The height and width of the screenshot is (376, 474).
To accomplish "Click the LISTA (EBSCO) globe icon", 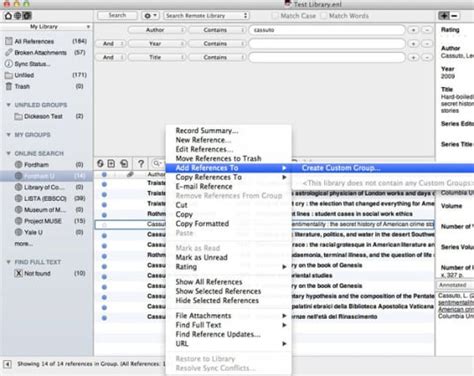I will tap(19, 198).
